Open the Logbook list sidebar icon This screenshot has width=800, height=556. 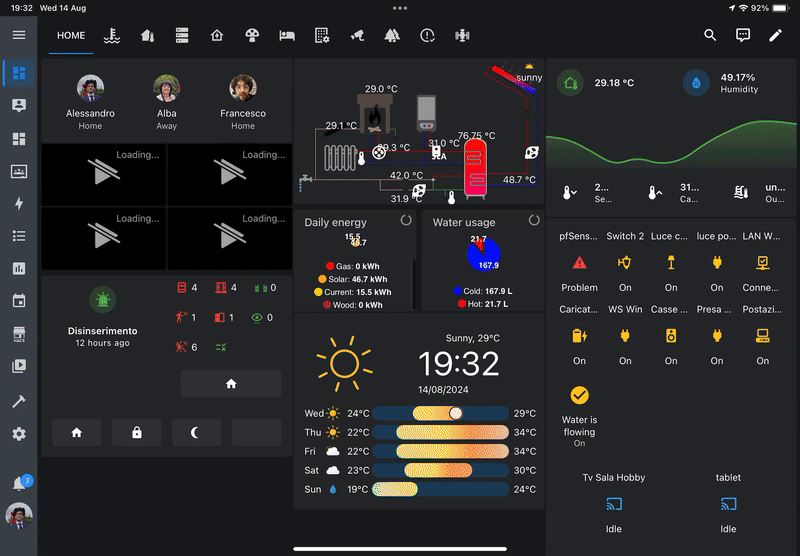tap(19, 236)
